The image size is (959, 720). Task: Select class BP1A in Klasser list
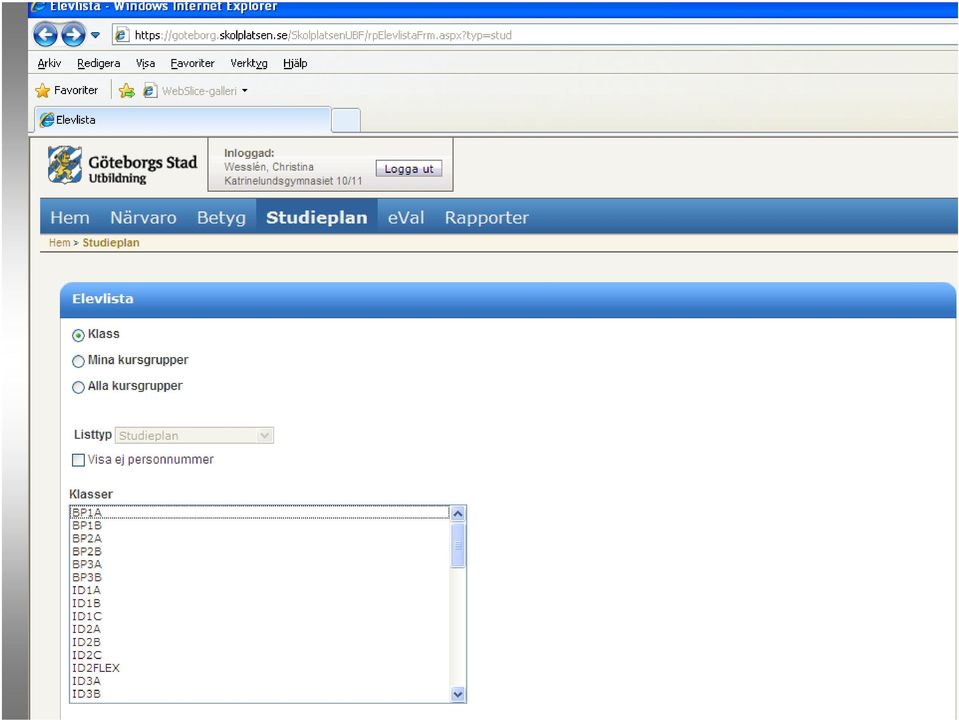point(260,512)
